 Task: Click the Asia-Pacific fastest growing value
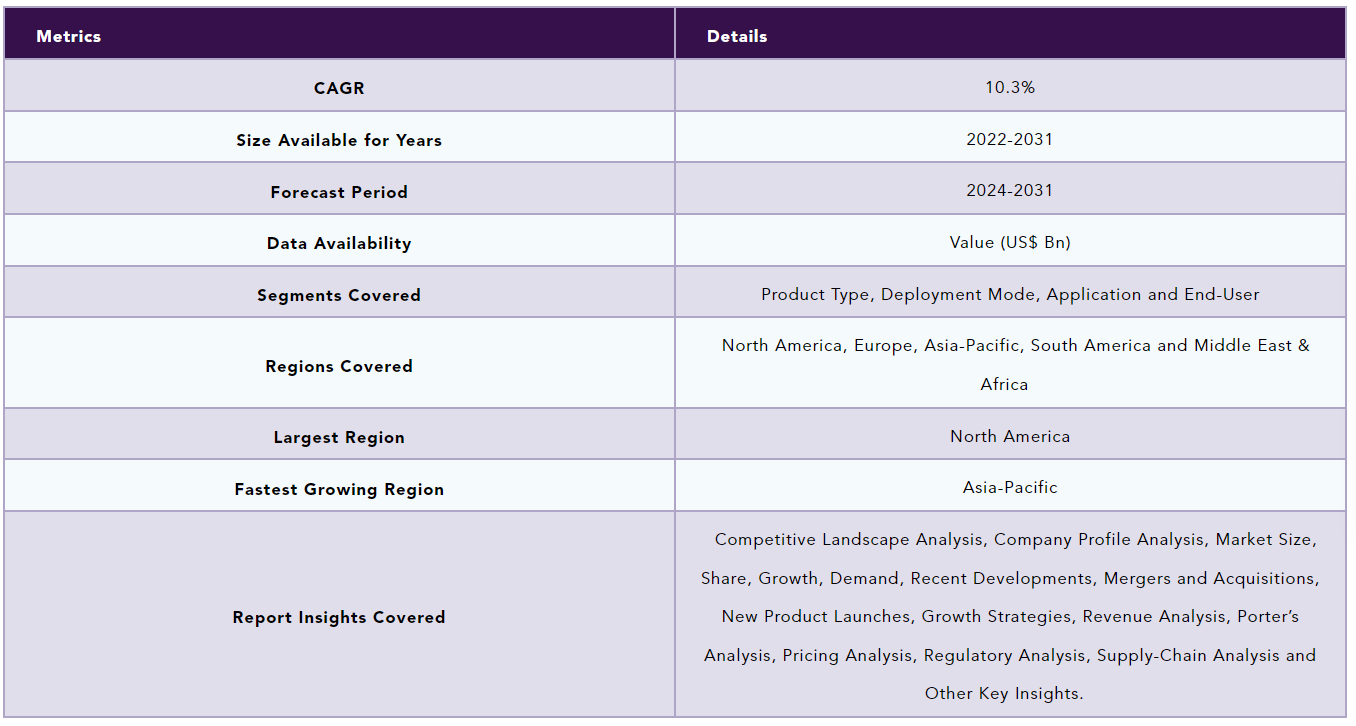pyautogui.click(x=1010, y=488)
